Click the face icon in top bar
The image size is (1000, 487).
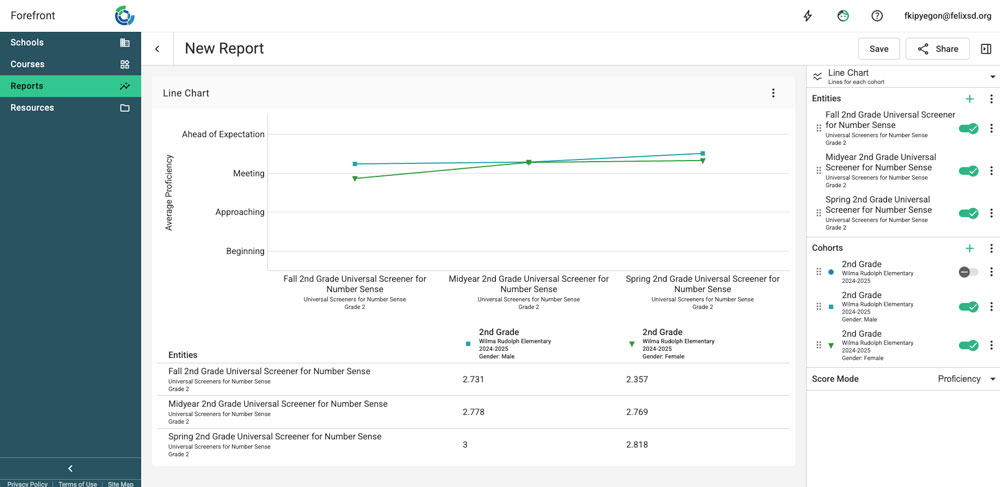point(843,16)
